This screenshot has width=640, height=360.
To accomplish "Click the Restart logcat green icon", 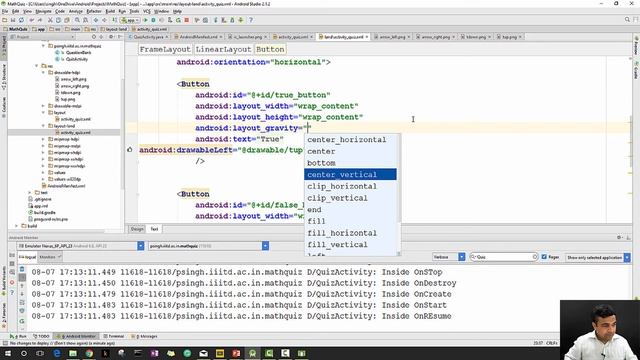I will pos(22,321).
